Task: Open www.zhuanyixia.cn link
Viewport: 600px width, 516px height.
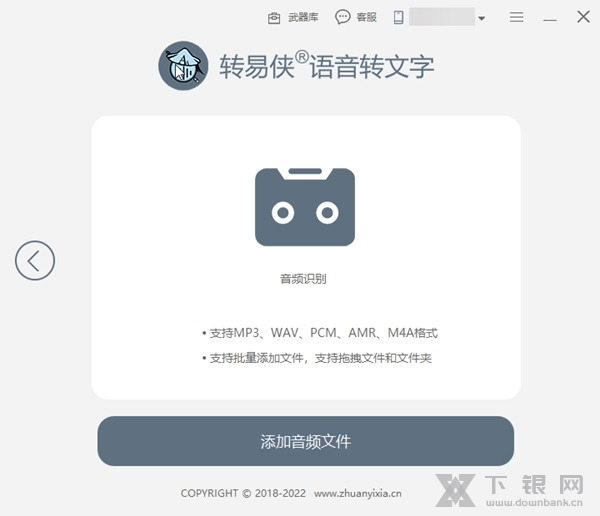Action: pyautogui.click(x=358, y=493)
